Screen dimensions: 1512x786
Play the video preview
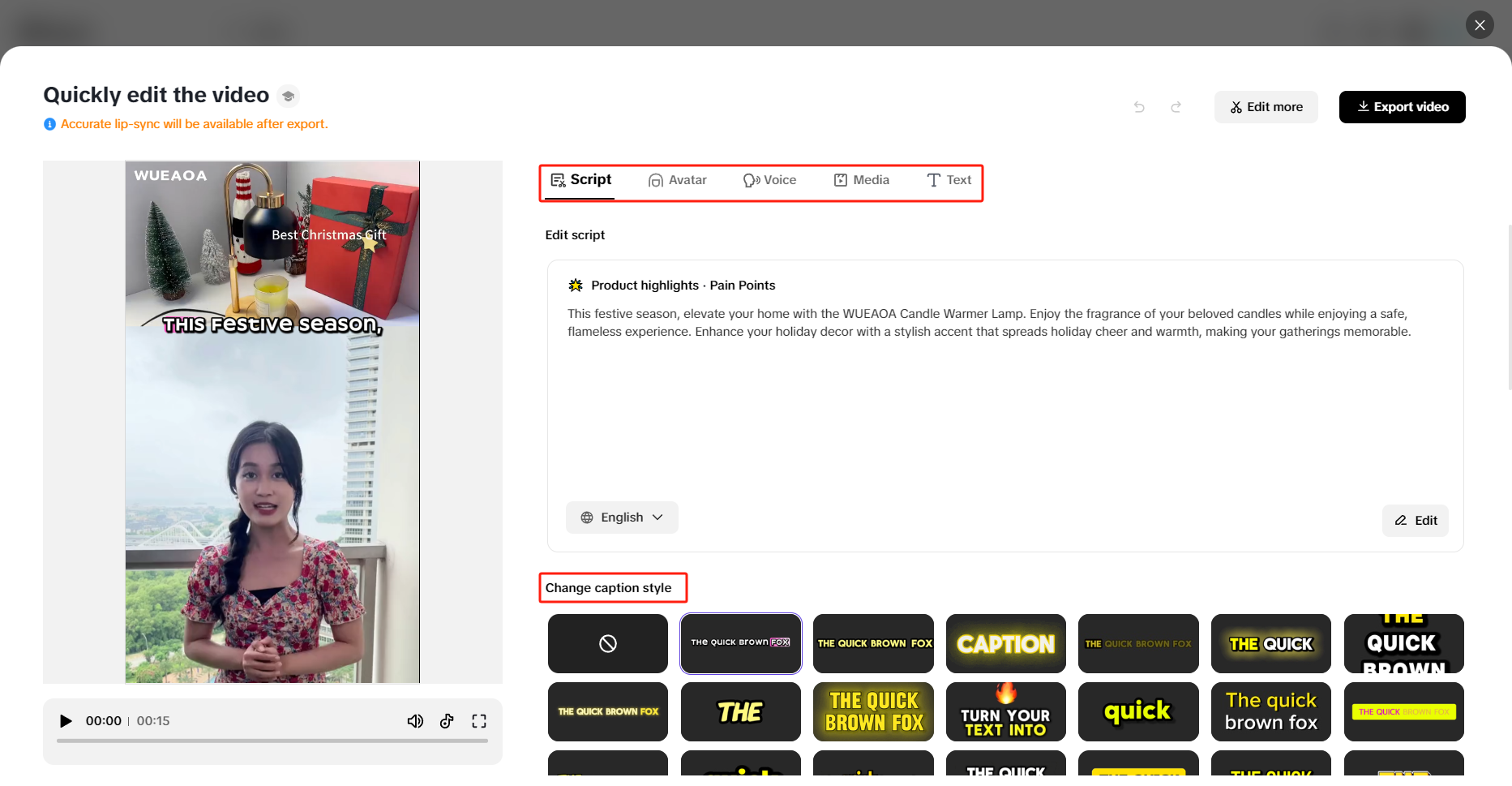pyautogui.click(x=66, y=721)
